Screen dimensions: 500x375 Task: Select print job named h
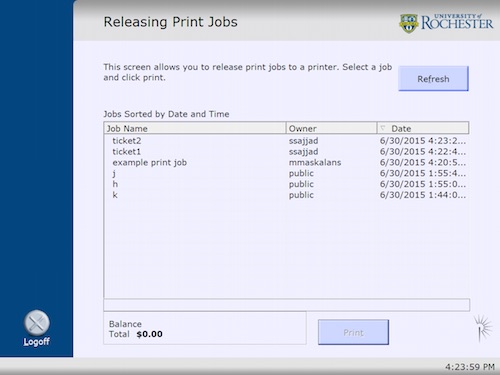pyautogui.click(x=287, y=184)
